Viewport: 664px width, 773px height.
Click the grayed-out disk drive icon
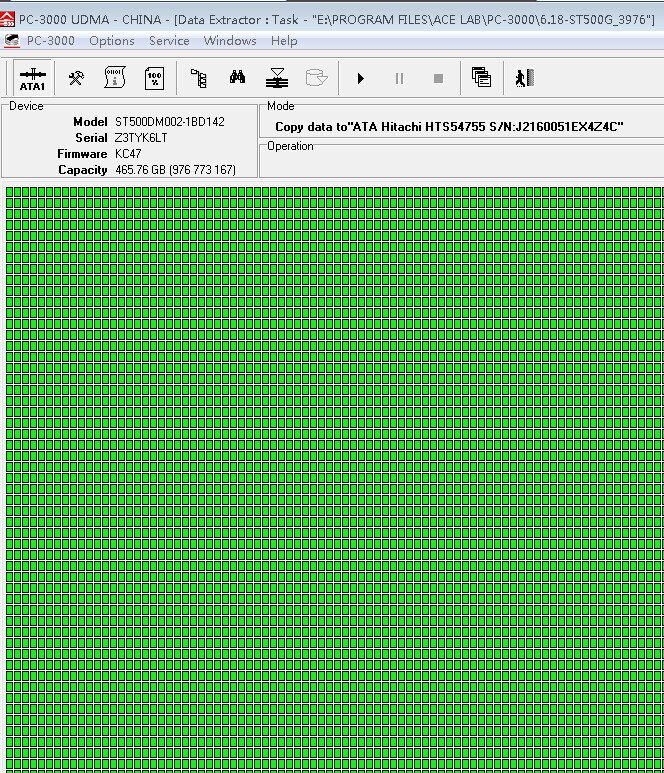(x=316, y=78)
